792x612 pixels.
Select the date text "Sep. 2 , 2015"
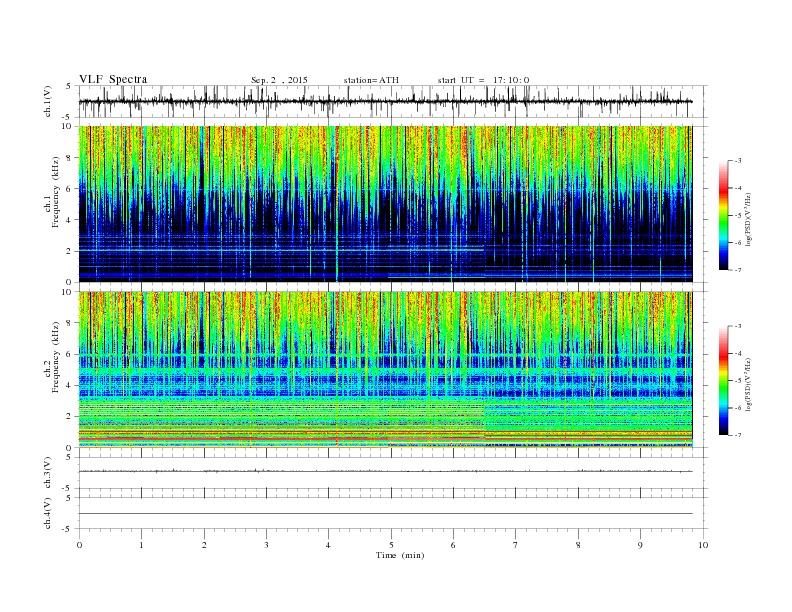pos(279,80)
